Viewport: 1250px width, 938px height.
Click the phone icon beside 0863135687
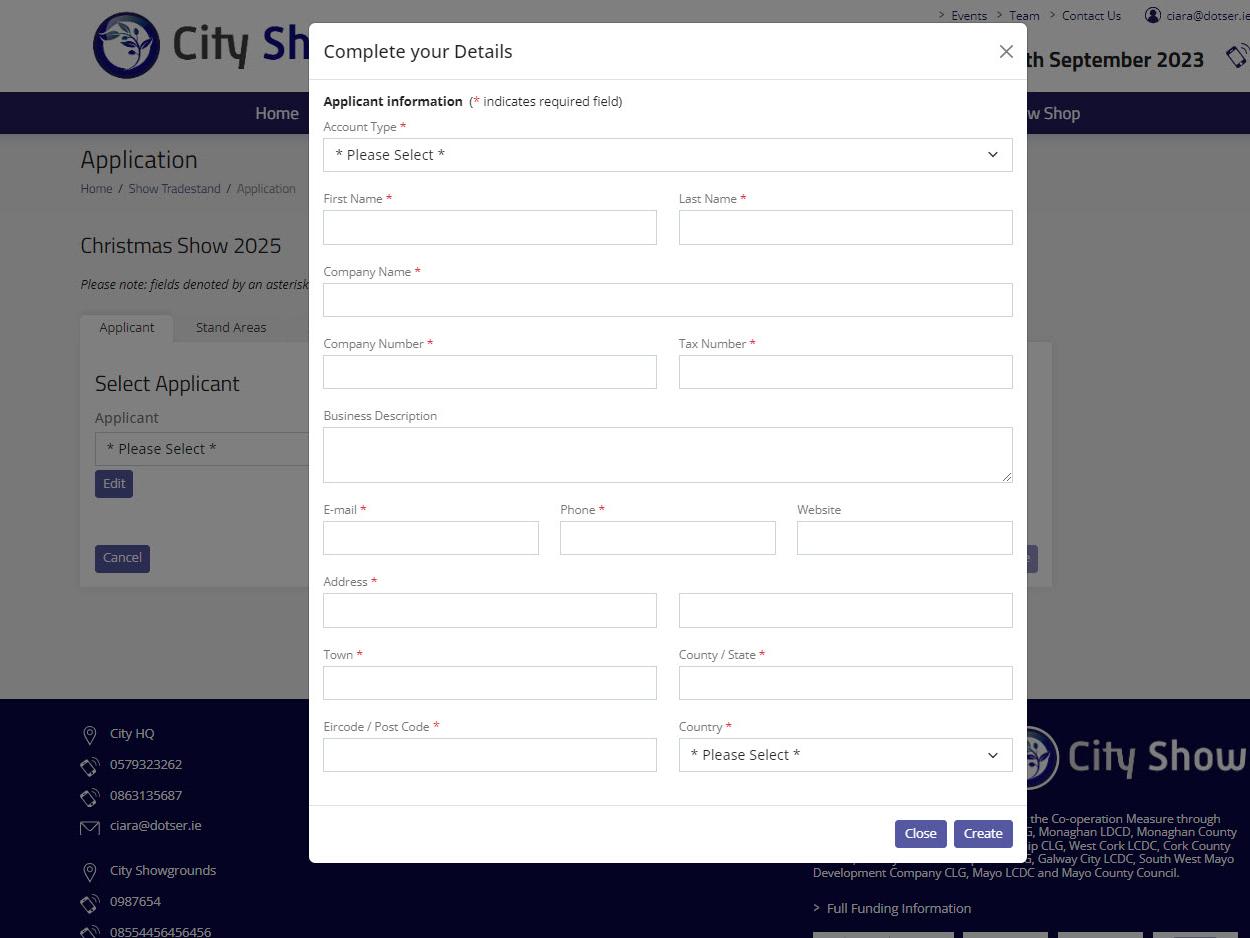(90, 797)
